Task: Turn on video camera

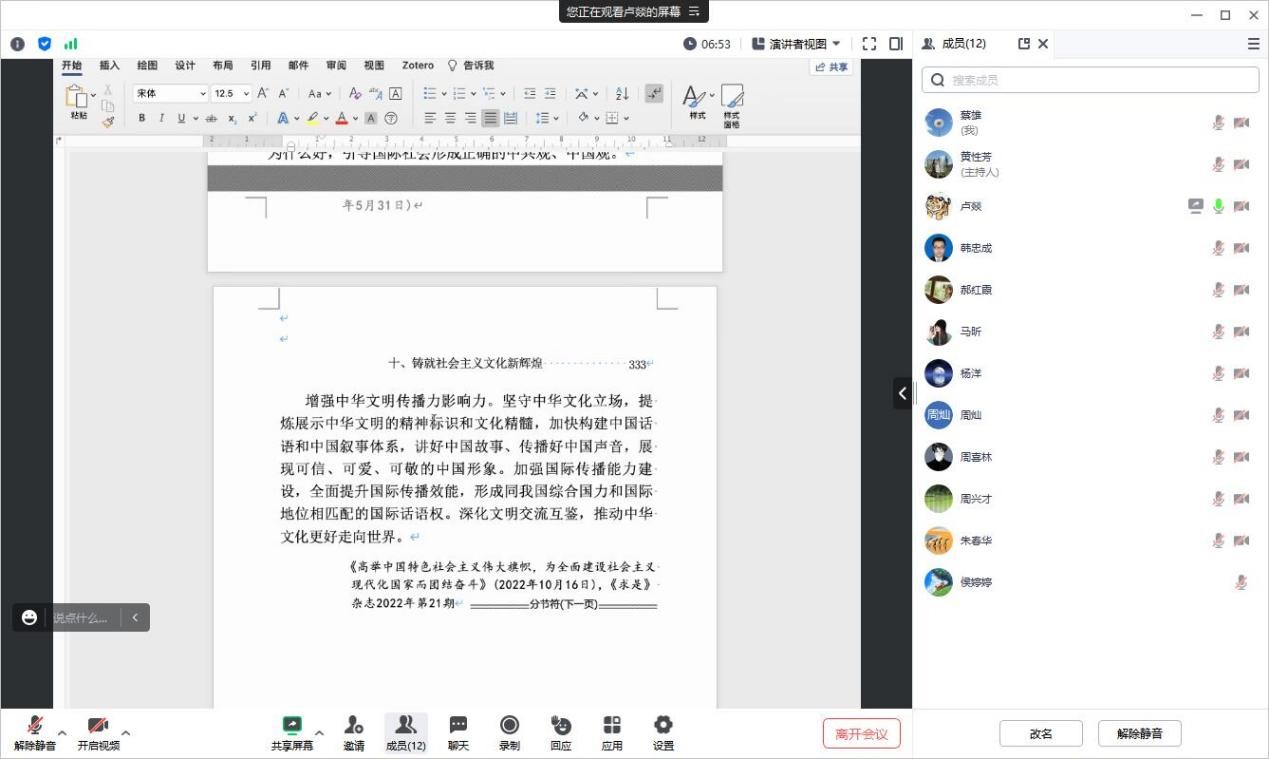Action: click(98, 726)
